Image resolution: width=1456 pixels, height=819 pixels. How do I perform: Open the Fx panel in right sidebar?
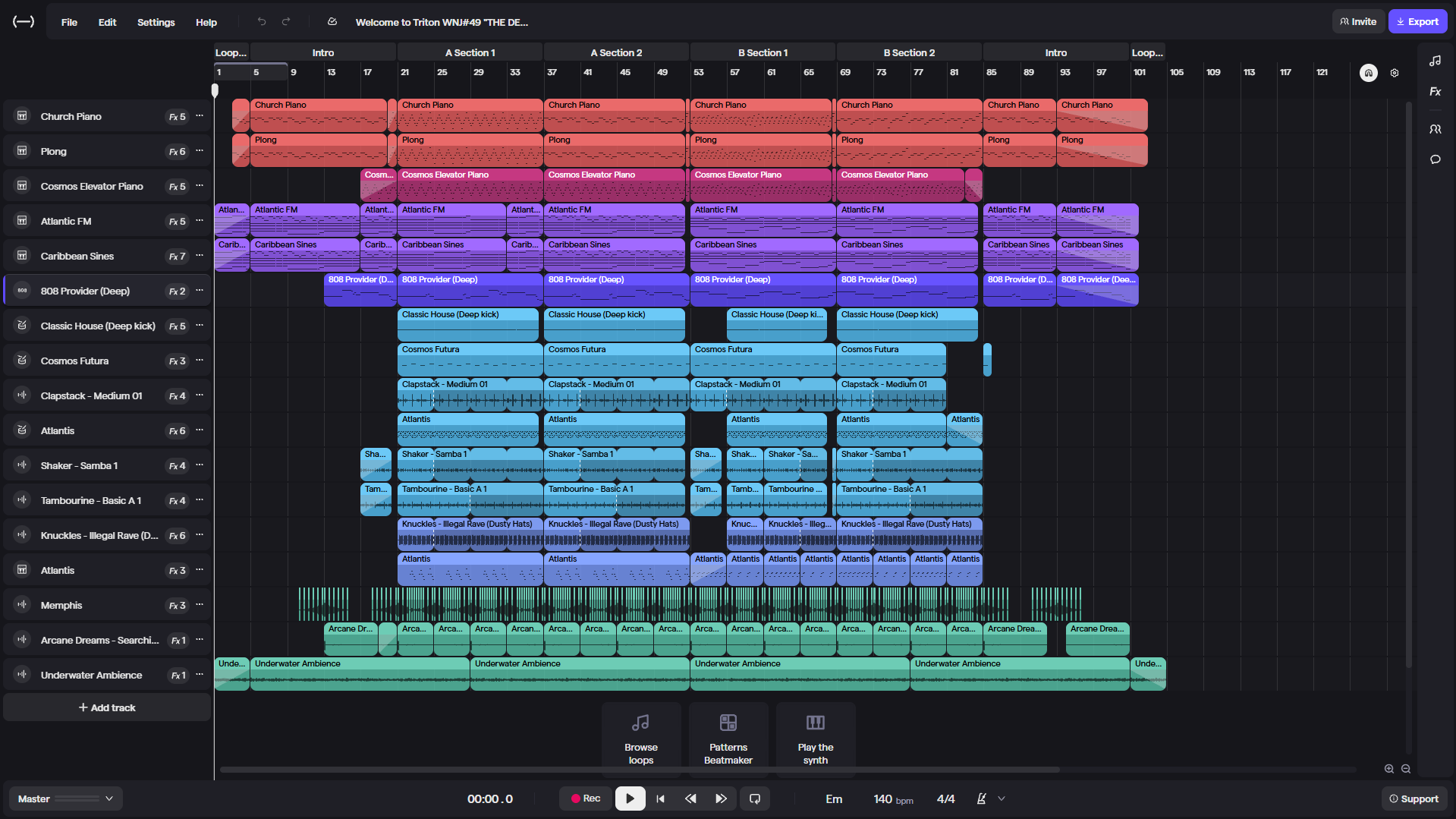tap(1435, 92)
